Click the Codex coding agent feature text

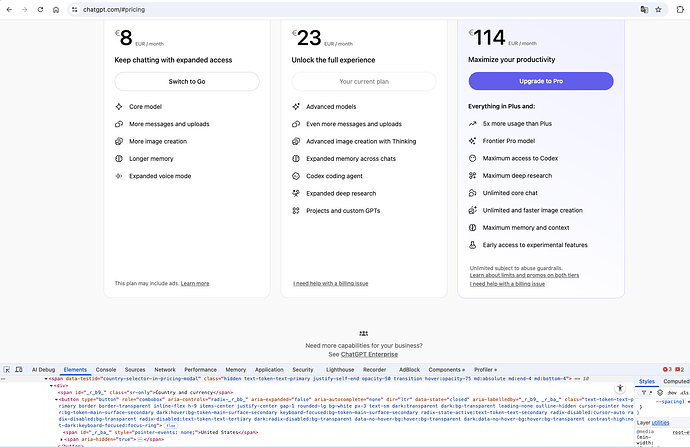pyautogui.click(x=334, y=176)
